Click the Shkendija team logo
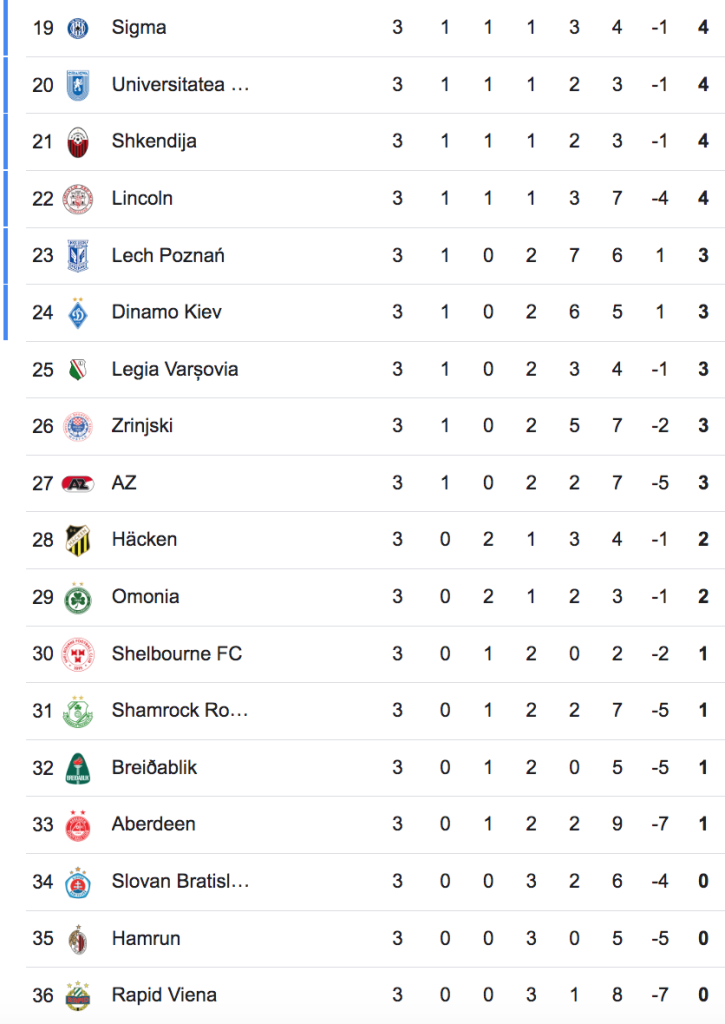Image resolution: width=725 pixels, height=1024 pixels. 78,142
